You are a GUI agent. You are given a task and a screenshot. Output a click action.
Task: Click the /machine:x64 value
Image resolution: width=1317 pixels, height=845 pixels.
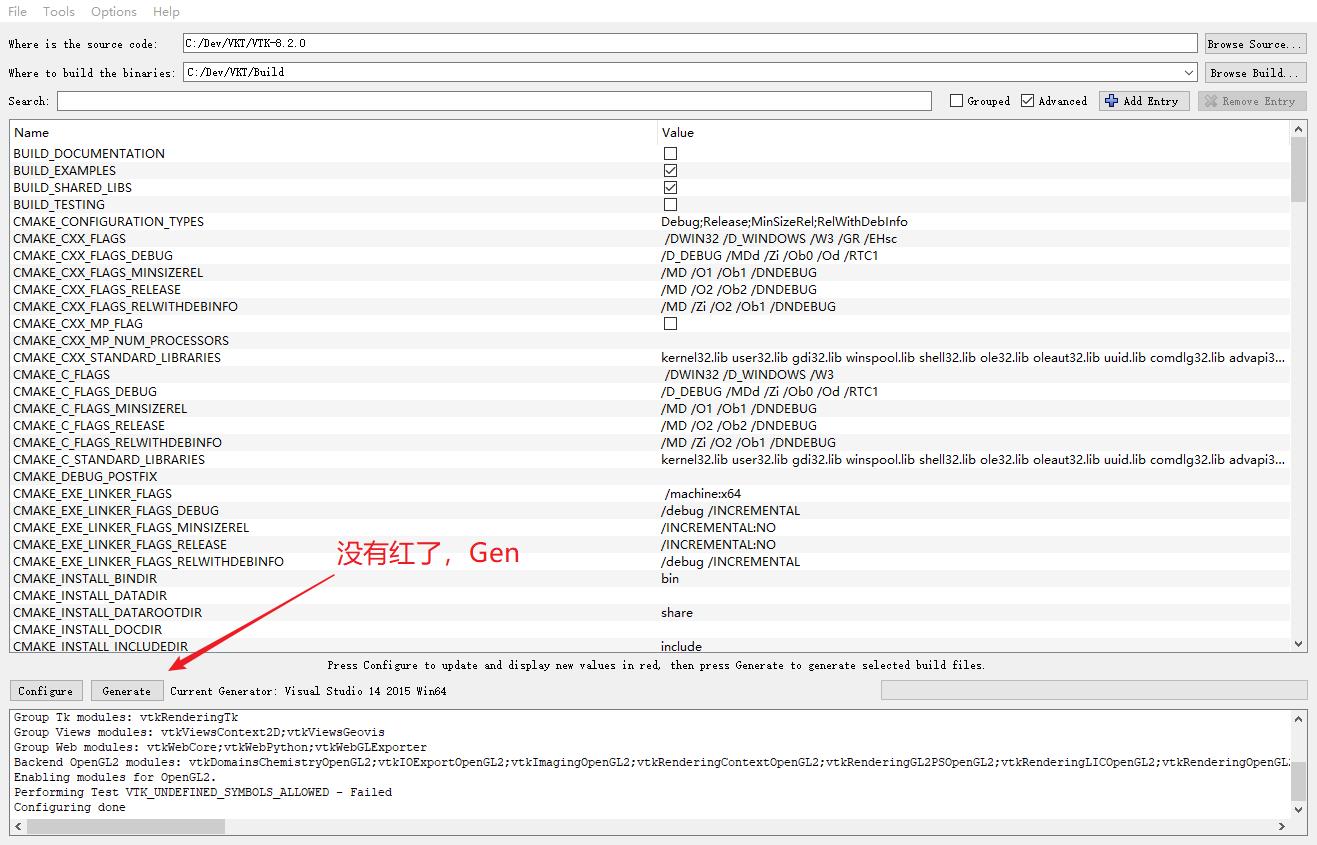coord(703,493)
